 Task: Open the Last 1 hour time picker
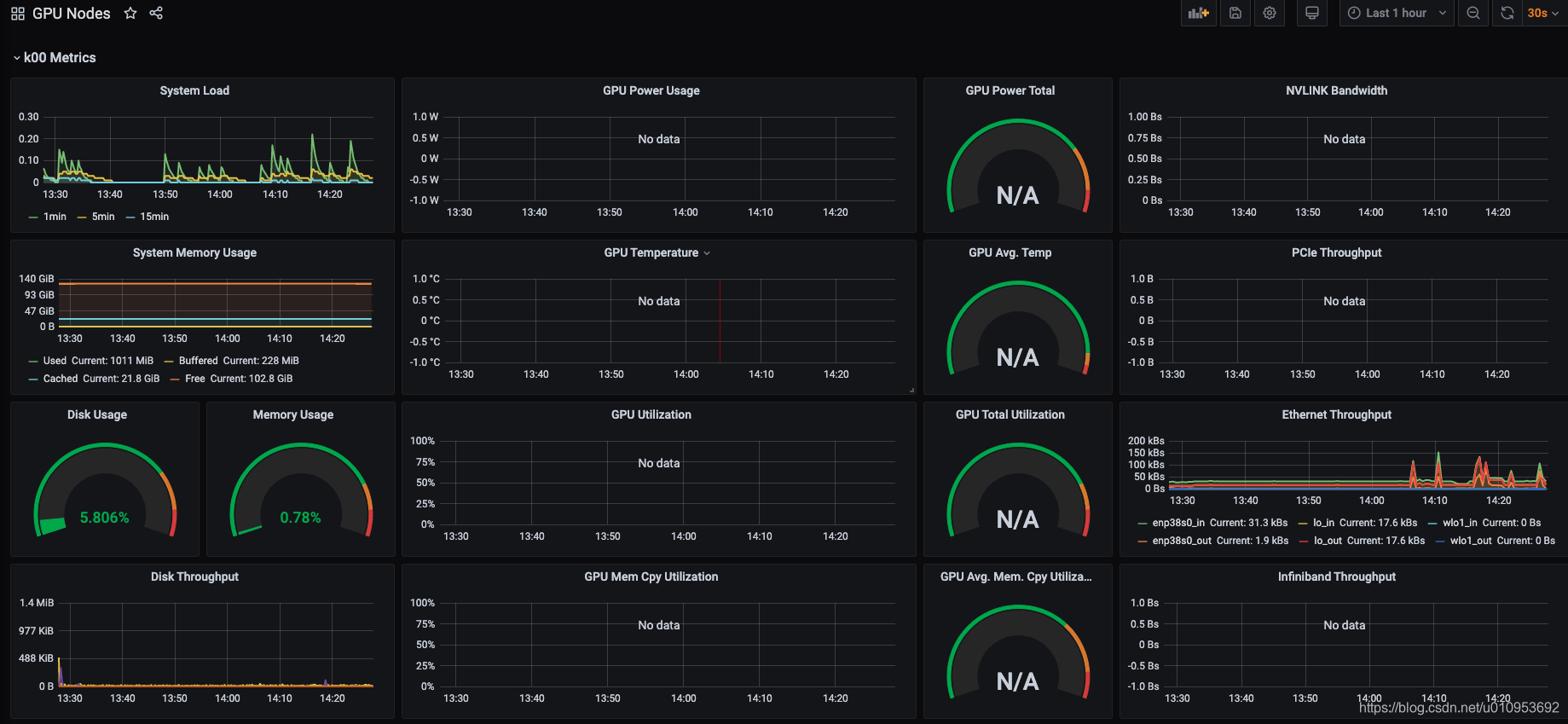pos(1397,13)
